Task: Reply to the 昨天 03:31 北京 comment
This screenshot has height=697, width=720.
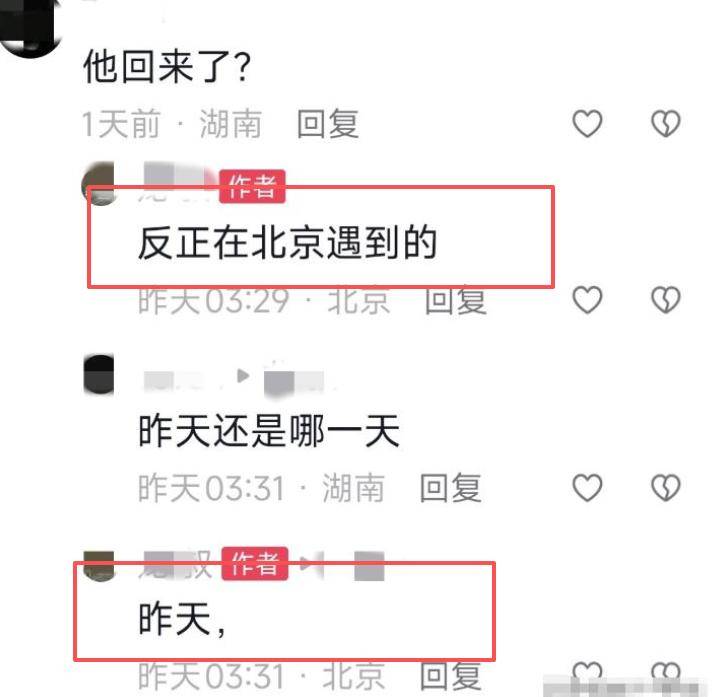Action: [450, 676]
